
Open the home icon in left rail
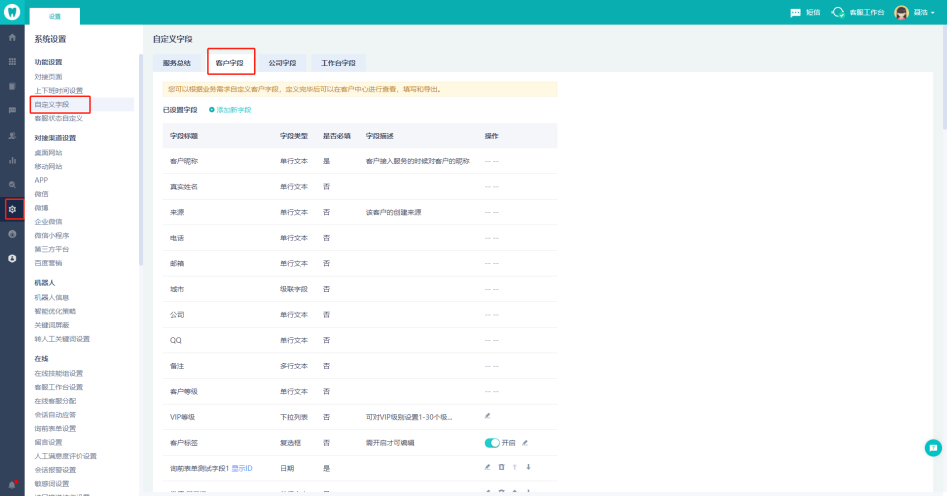[12, 37]
